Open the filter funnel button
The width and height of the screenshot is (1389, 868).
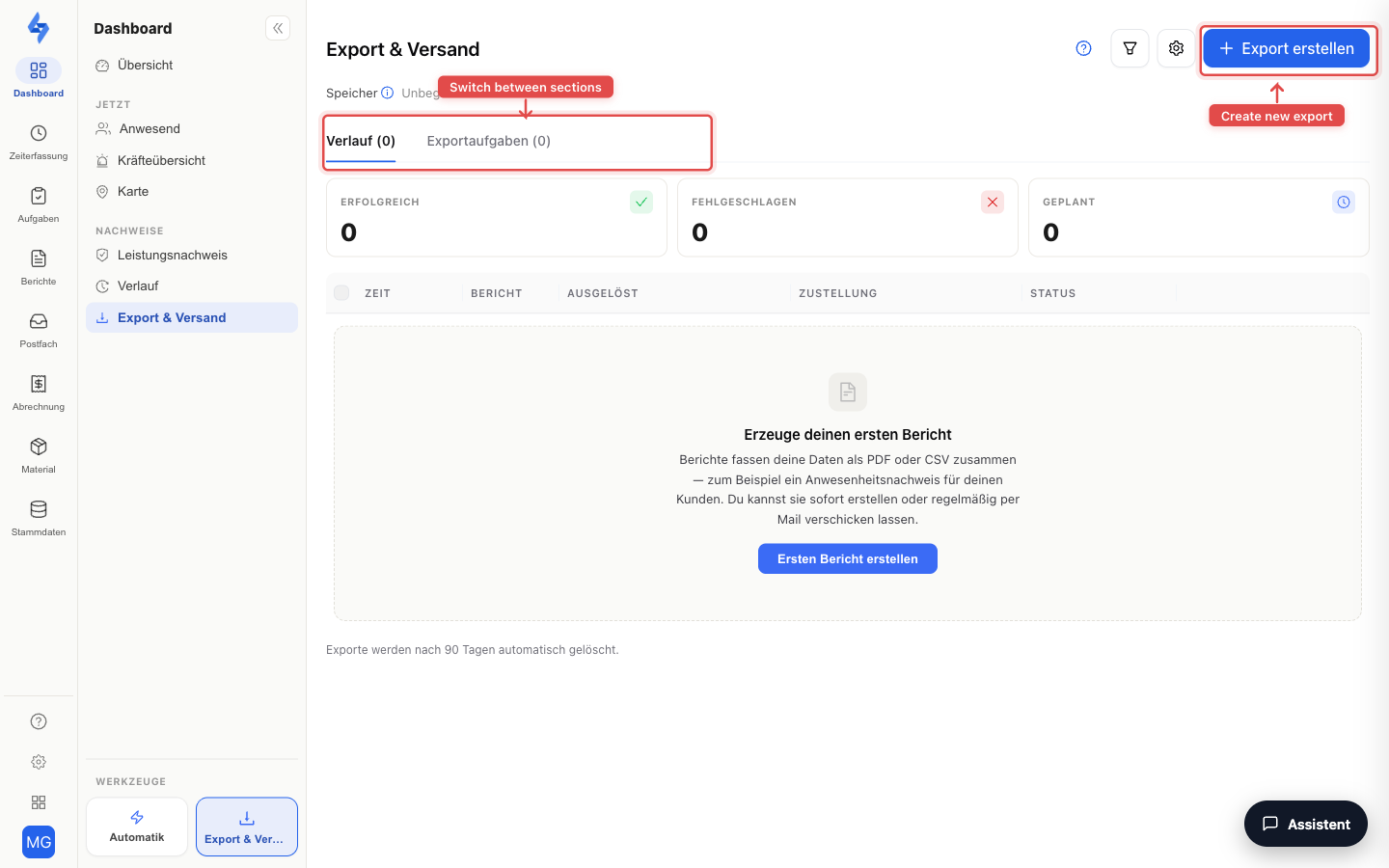pyautogui.click(x=1130, y=48)
